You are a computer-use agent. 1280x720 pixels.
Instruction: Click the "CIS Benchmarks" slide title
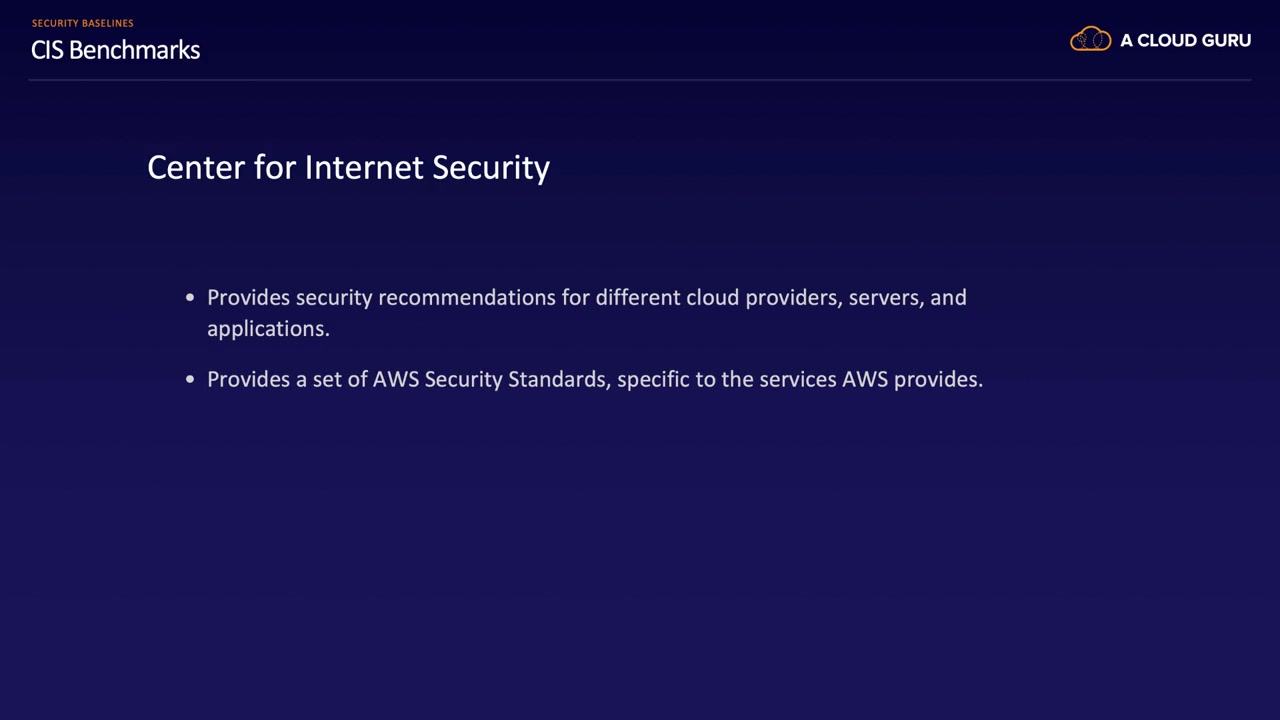click(x=115, y=50)
